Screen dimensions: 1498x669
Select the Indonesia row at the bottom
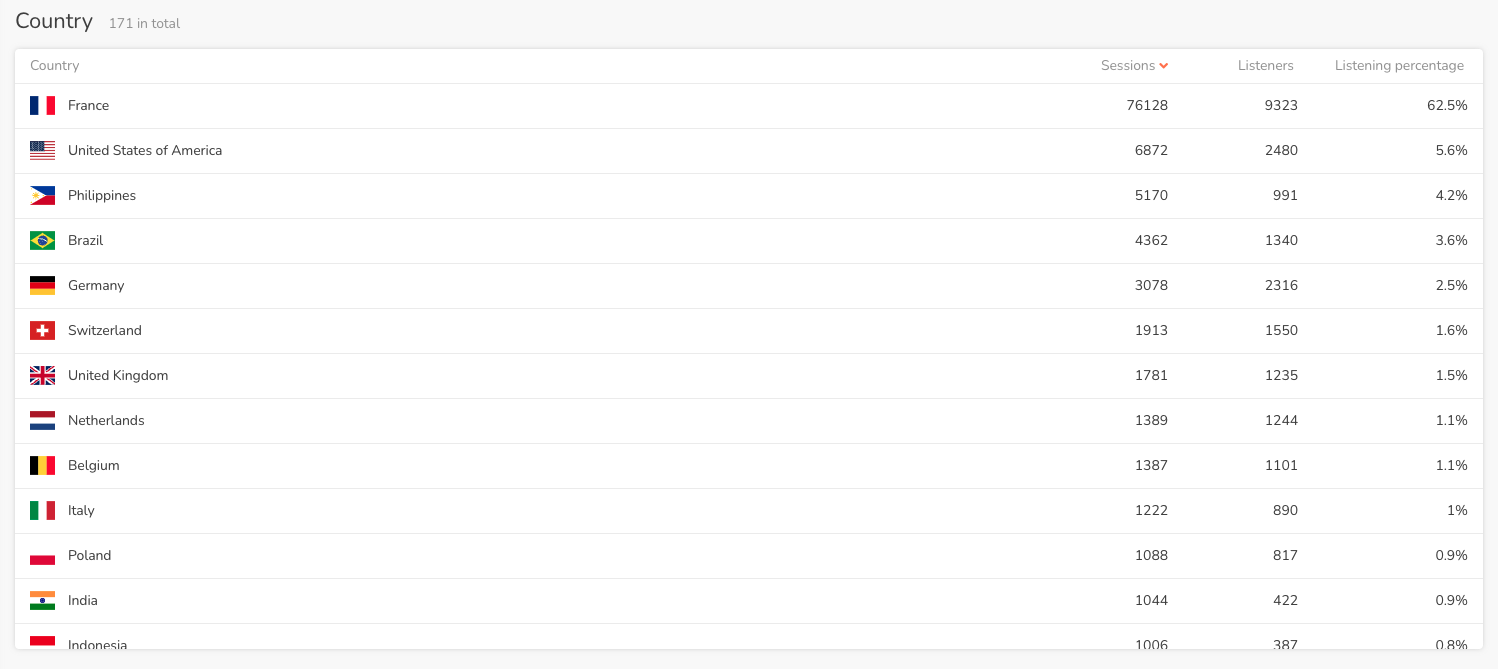coord(749,637)
